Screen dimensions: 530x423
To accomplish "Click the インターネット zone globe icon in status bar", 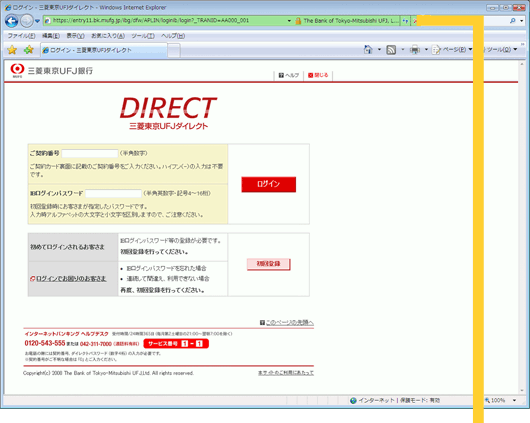I will click(353, 400).
